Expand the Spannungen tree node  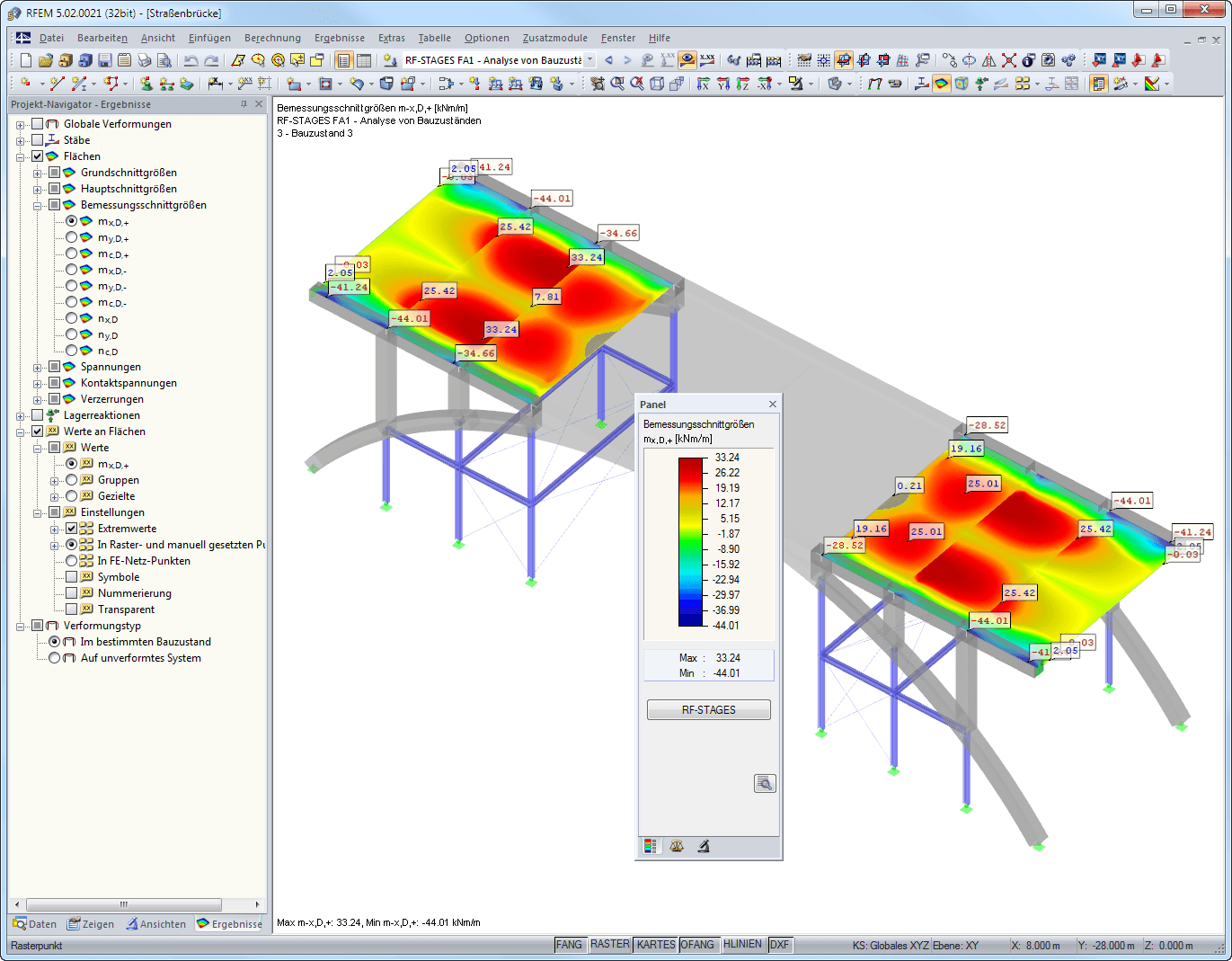click(x=37, y=367)
